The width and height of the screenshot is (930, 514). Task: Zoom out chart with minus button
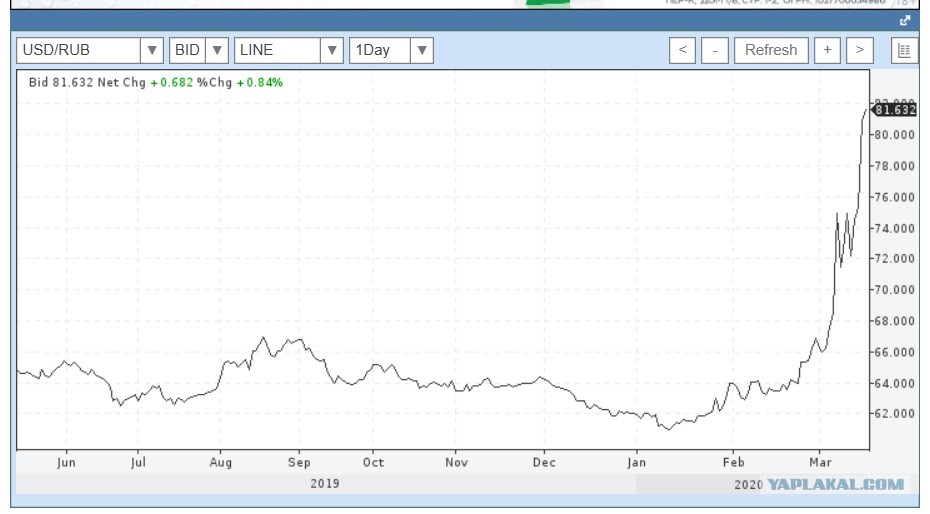715,50
